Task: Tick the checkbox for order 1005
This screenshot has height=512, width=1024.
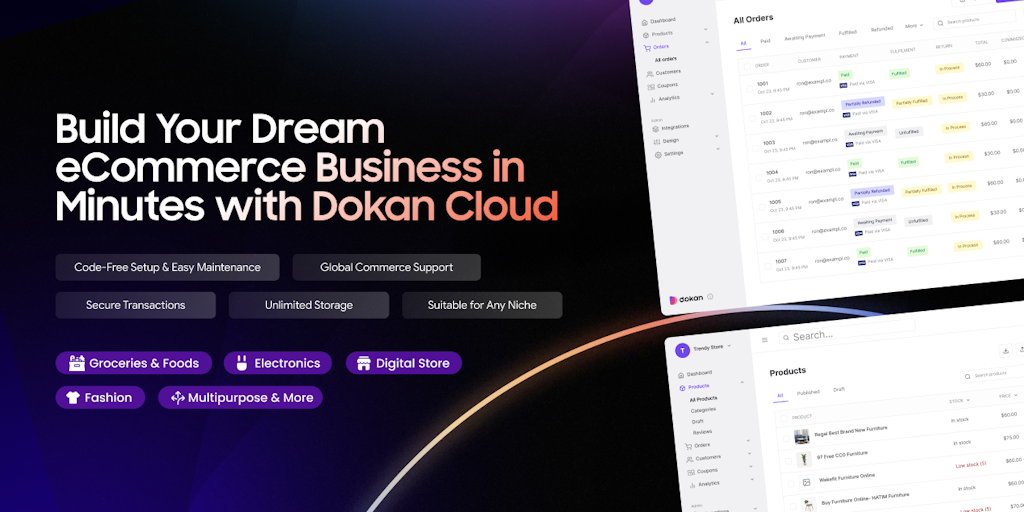Action: coord(761,207)
